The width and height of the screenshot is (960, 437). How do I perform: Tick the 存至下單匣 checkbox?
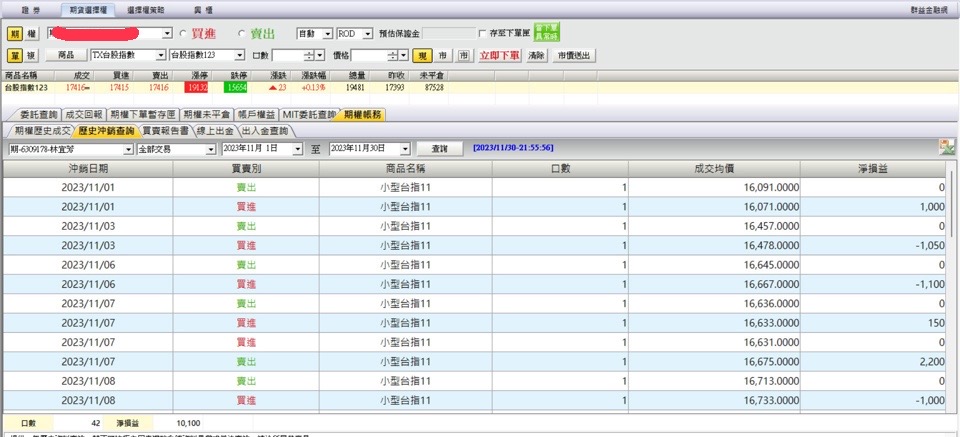coord(482,33)
